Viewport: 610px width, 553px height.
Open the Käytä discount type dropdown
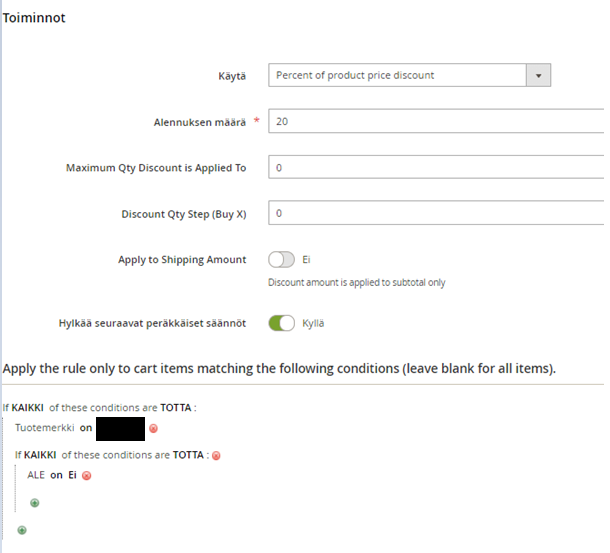pos(410,75)
